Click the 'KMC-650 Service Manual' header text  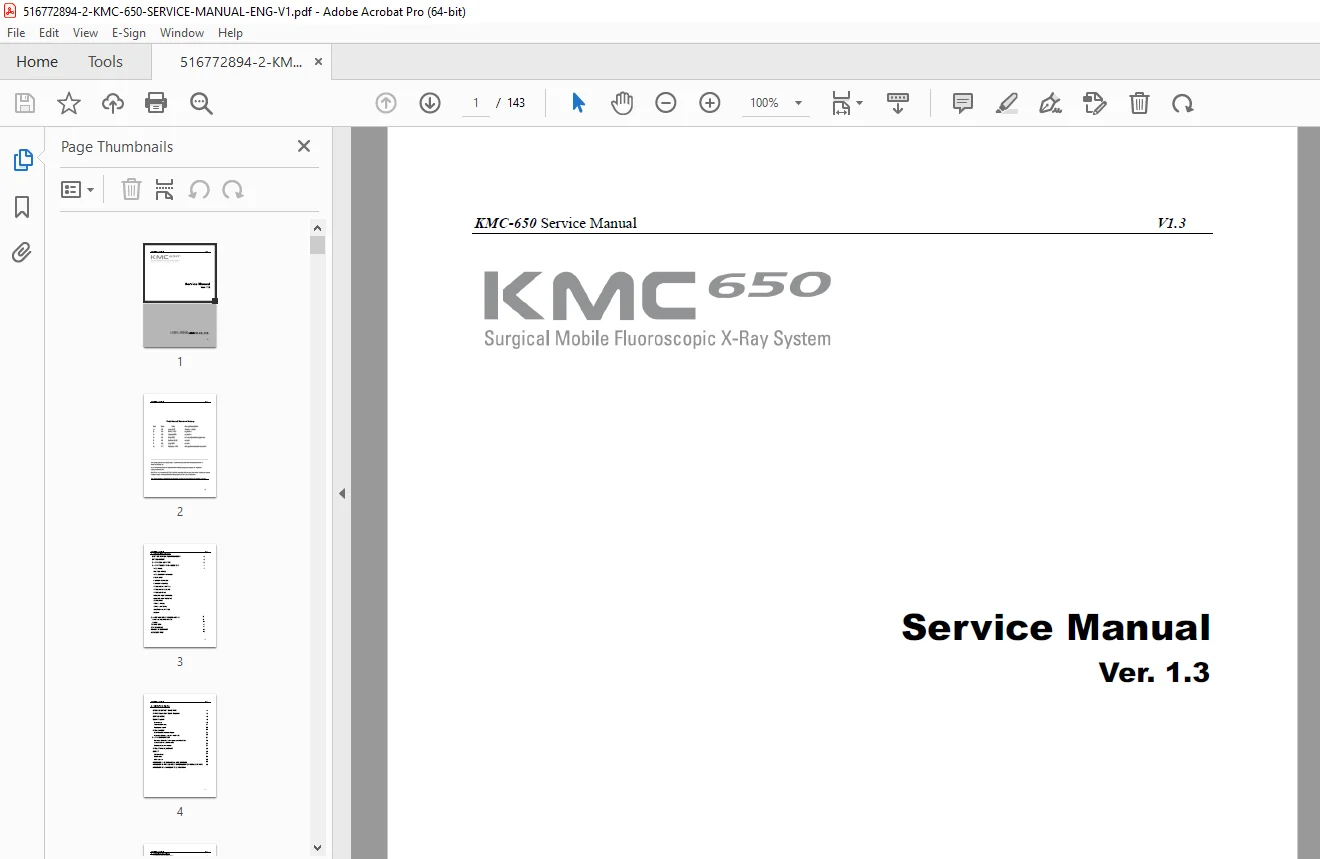click(x=555, y=223)
